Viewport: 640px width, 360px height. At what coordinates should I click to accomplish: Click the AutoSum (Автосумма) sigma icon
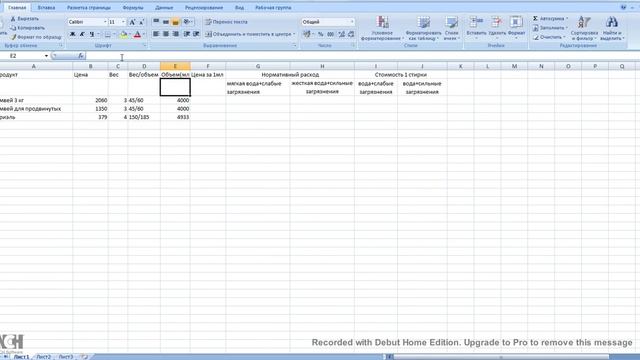tap(535, 19)
